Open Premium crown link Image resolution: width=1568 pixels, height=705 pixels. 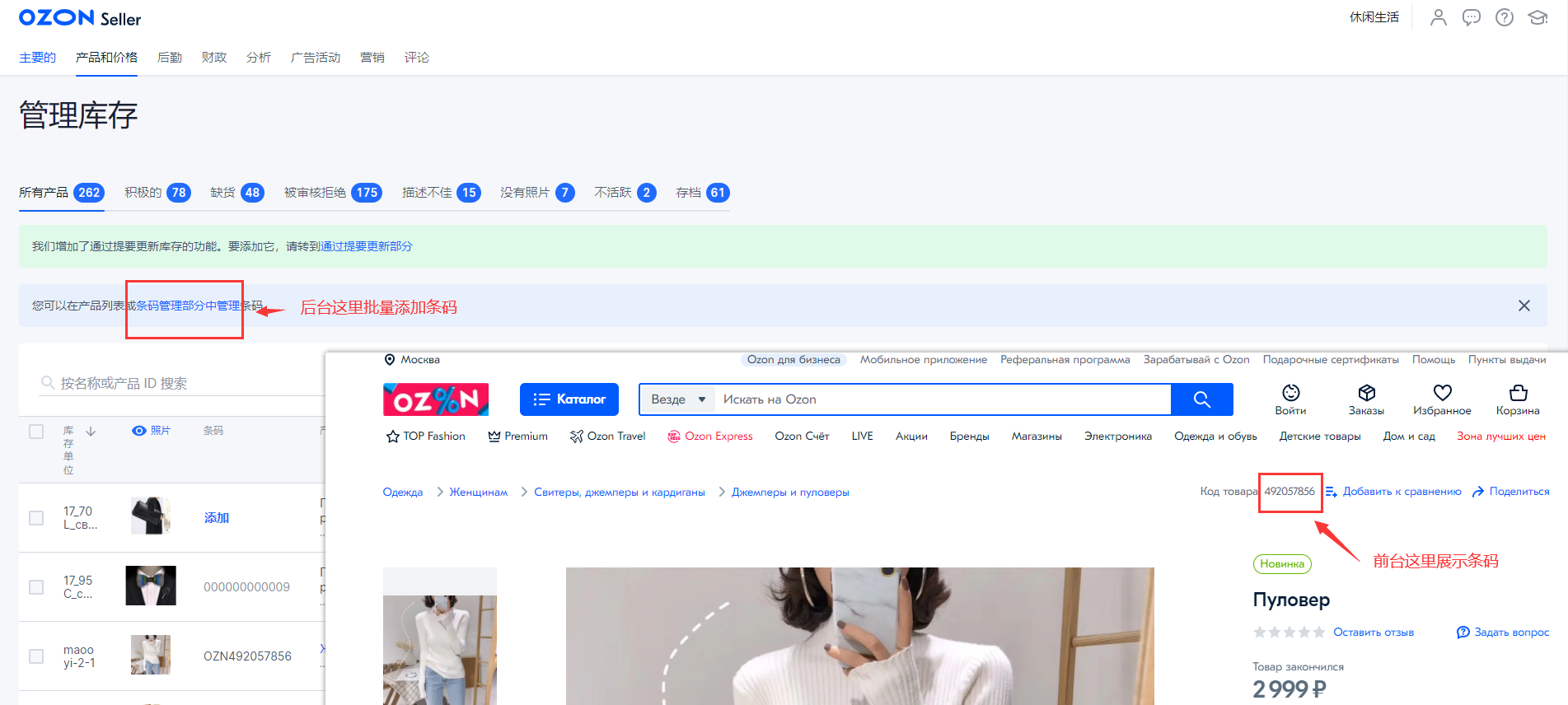(x=517, y=437)
